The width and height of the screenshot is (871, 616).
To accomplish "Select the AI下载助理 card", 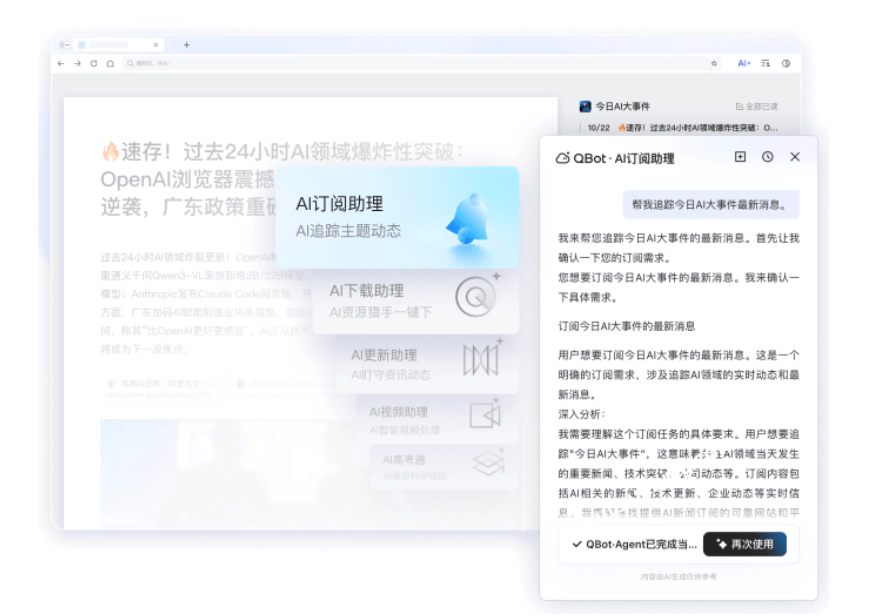I will (x=414, y=300).
